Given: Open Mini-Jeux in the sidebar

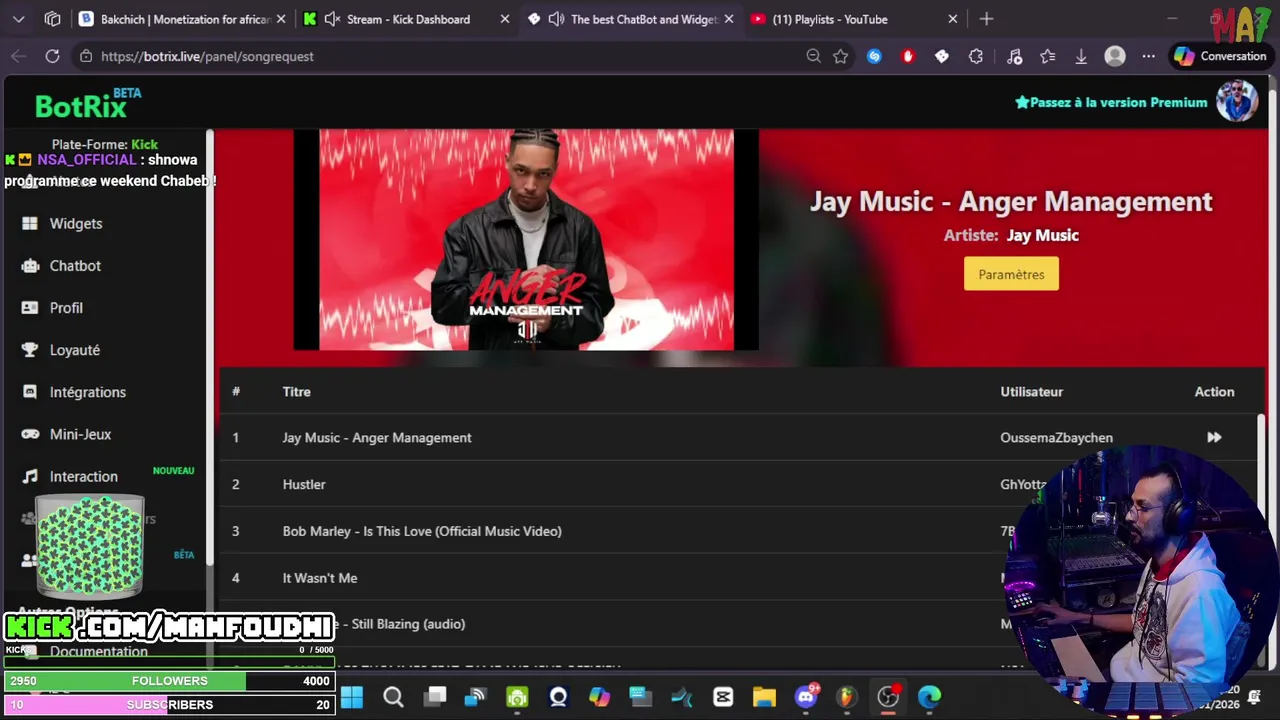Looking at the screenshot, I should [80, 434].
